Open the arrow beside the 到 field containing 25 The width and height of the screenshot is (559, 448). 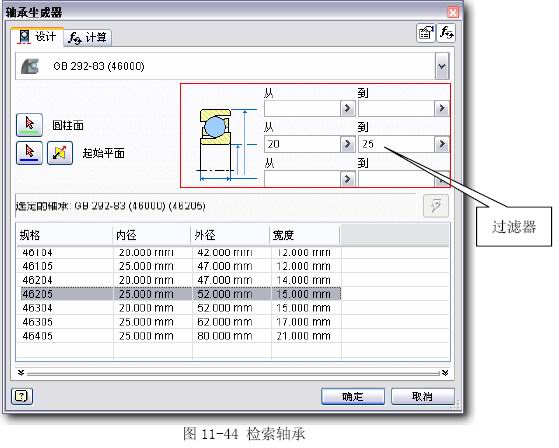coord(442,144)
